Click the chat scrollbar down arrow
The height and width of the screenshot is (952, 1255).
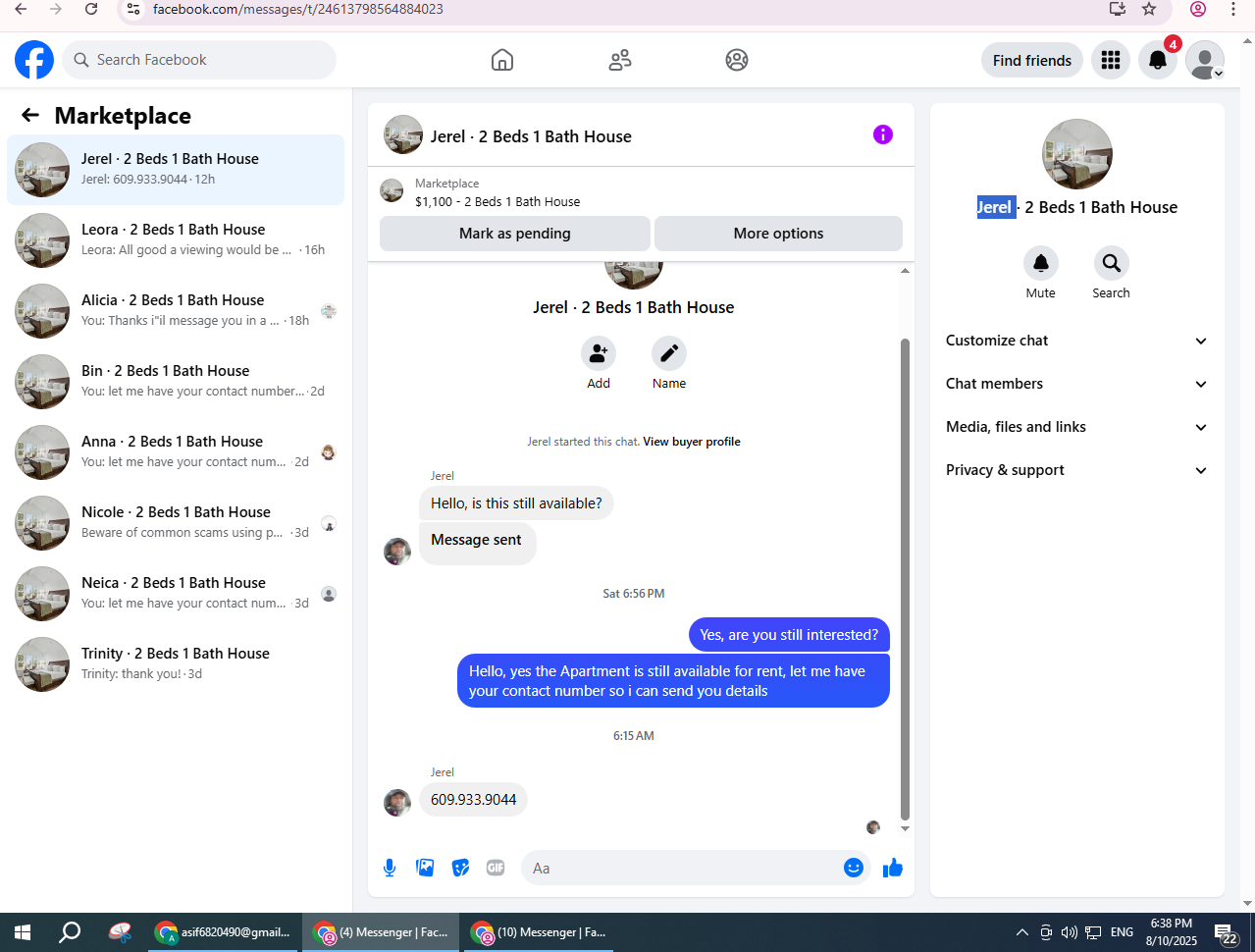tap(905, 828)
